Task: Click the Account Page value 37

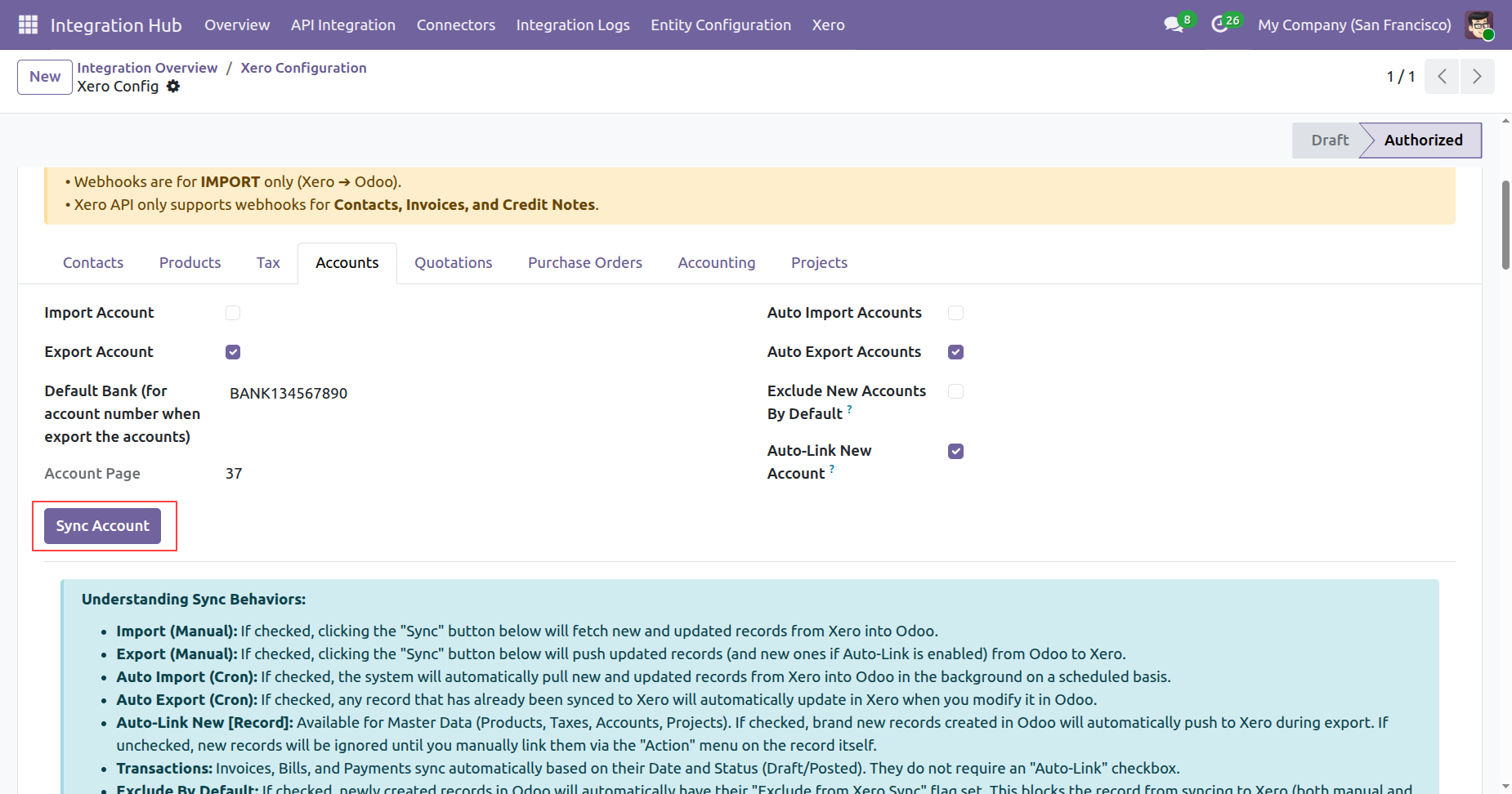Action: coord(234,474)
